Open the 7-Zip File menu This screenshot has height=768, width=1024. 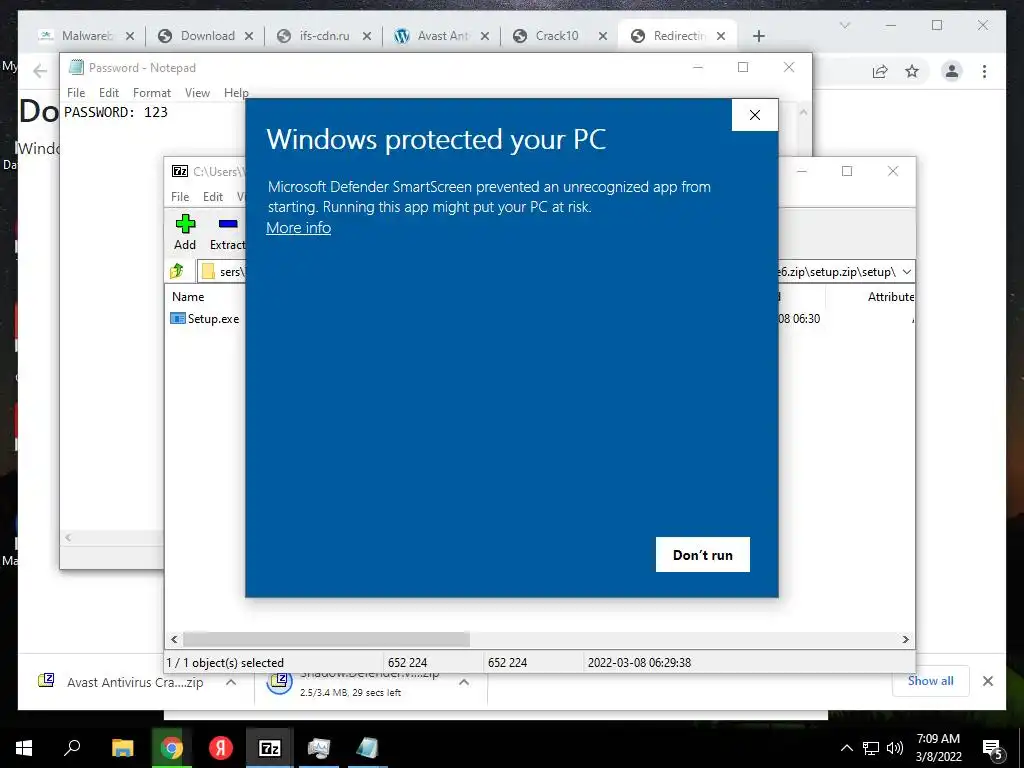pos(180,197)
